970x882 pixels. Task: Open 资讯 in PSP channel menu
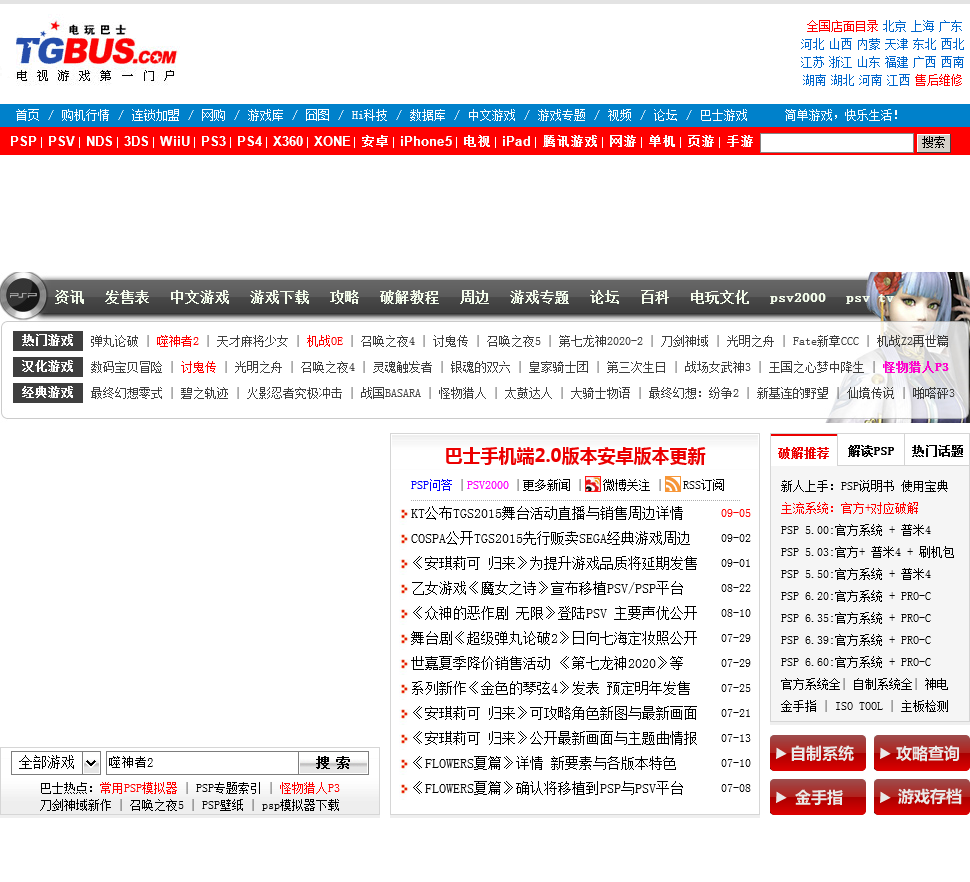point(69,298)
